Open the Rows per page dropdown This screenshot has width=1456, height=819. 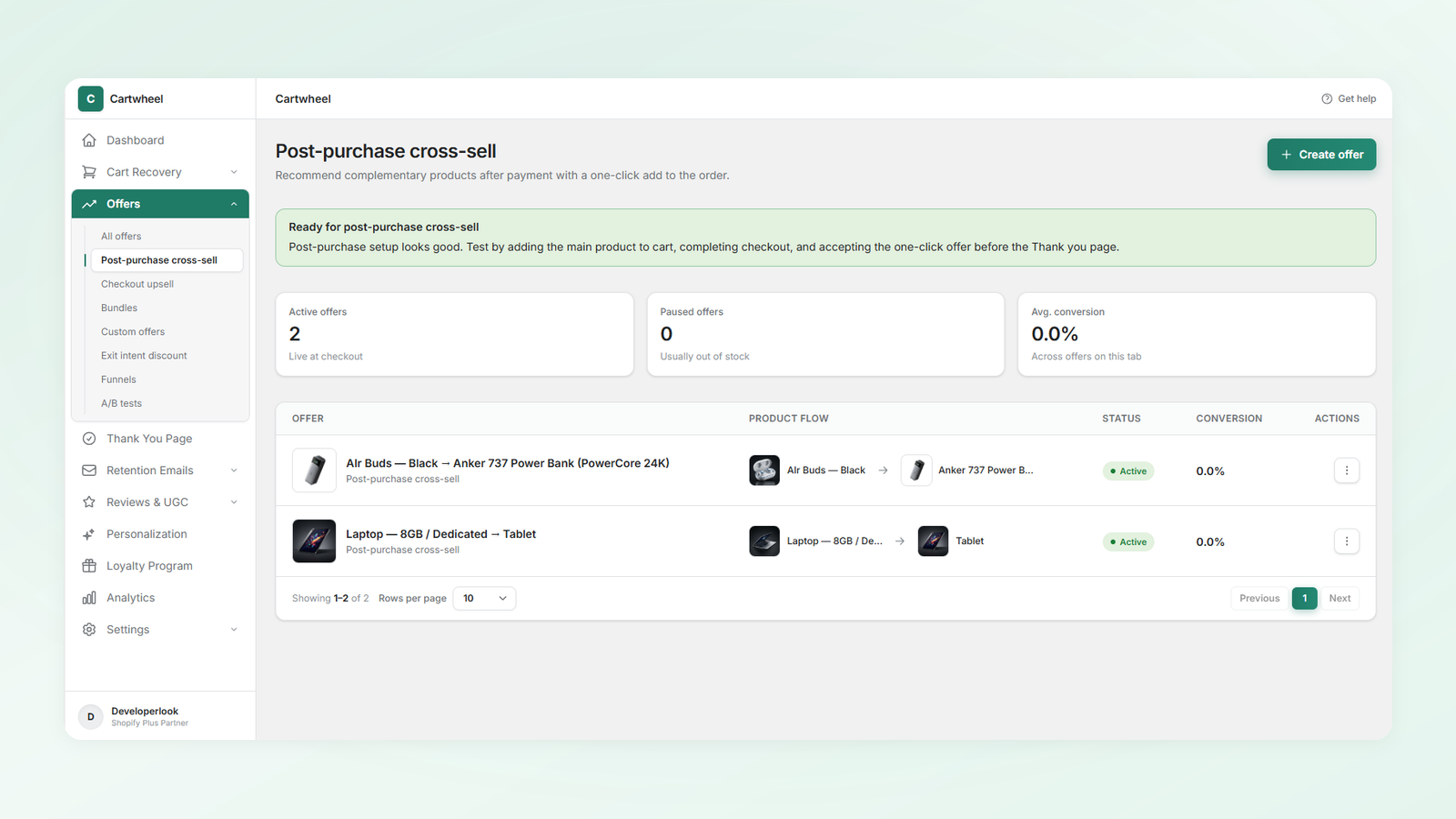tap(484, 598)
